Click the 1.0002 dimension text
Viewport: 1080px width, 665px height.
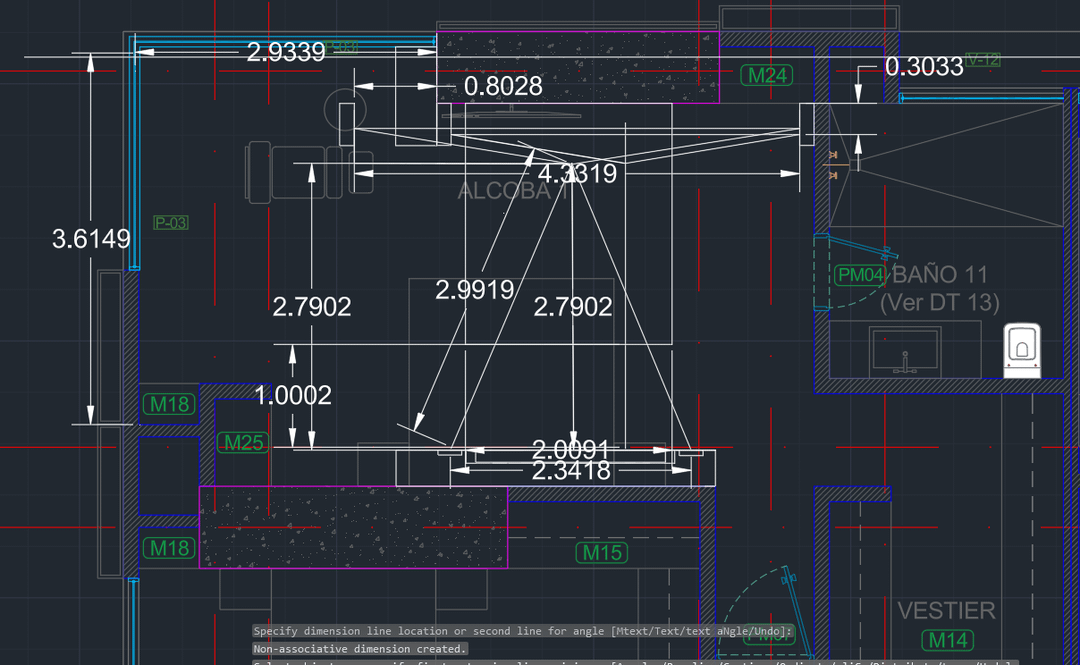(x=293, y=395)
